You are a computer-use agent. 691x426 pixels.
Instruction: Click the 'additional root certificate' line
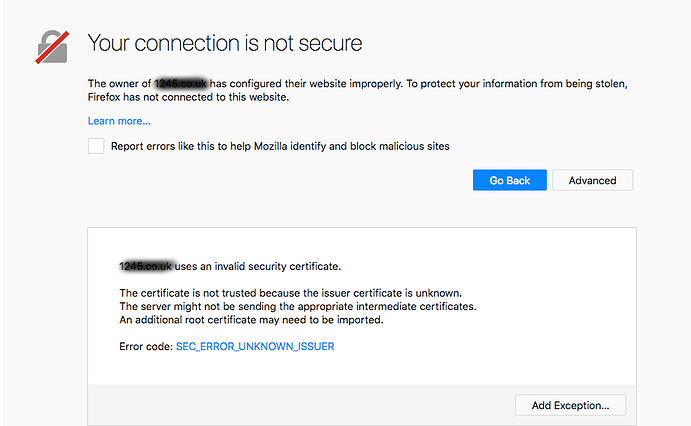[x=251, y=320]
